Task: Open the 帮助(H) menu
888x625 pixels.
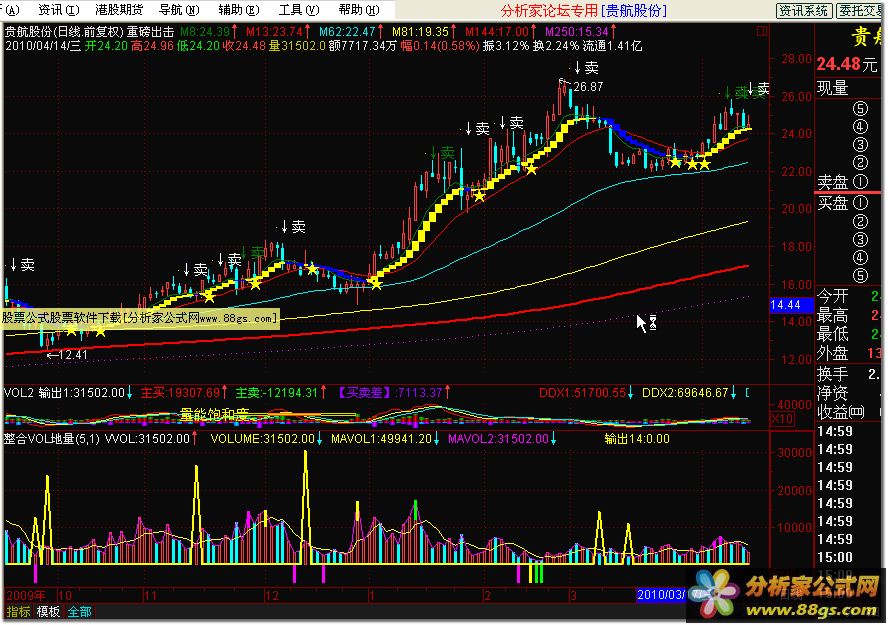Action: 358,10
